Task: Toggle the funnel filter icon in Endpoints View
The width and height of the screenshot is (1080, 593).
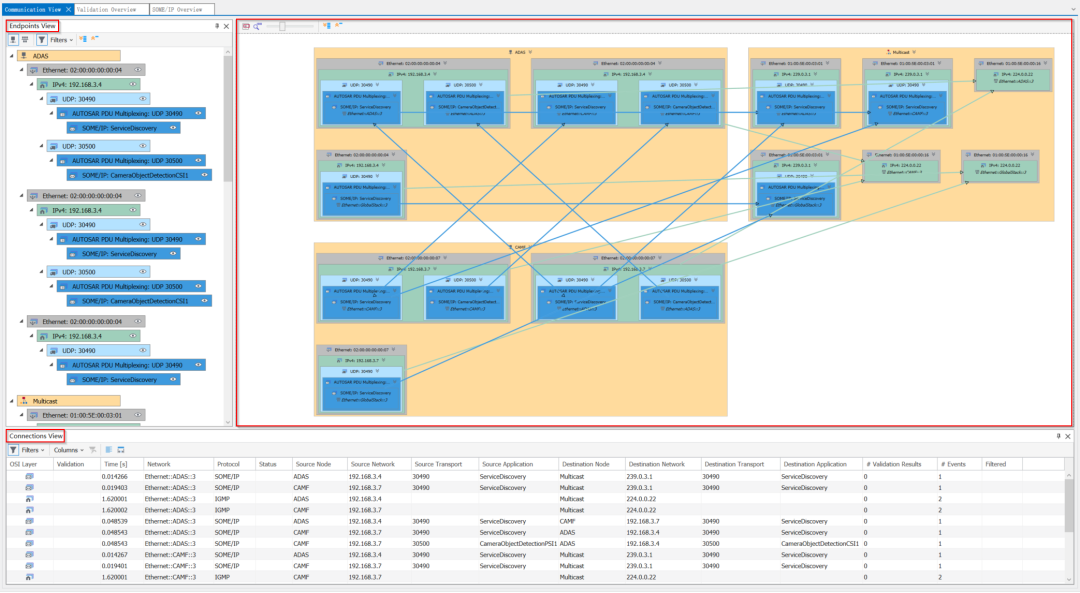Action: coord(42,40)
